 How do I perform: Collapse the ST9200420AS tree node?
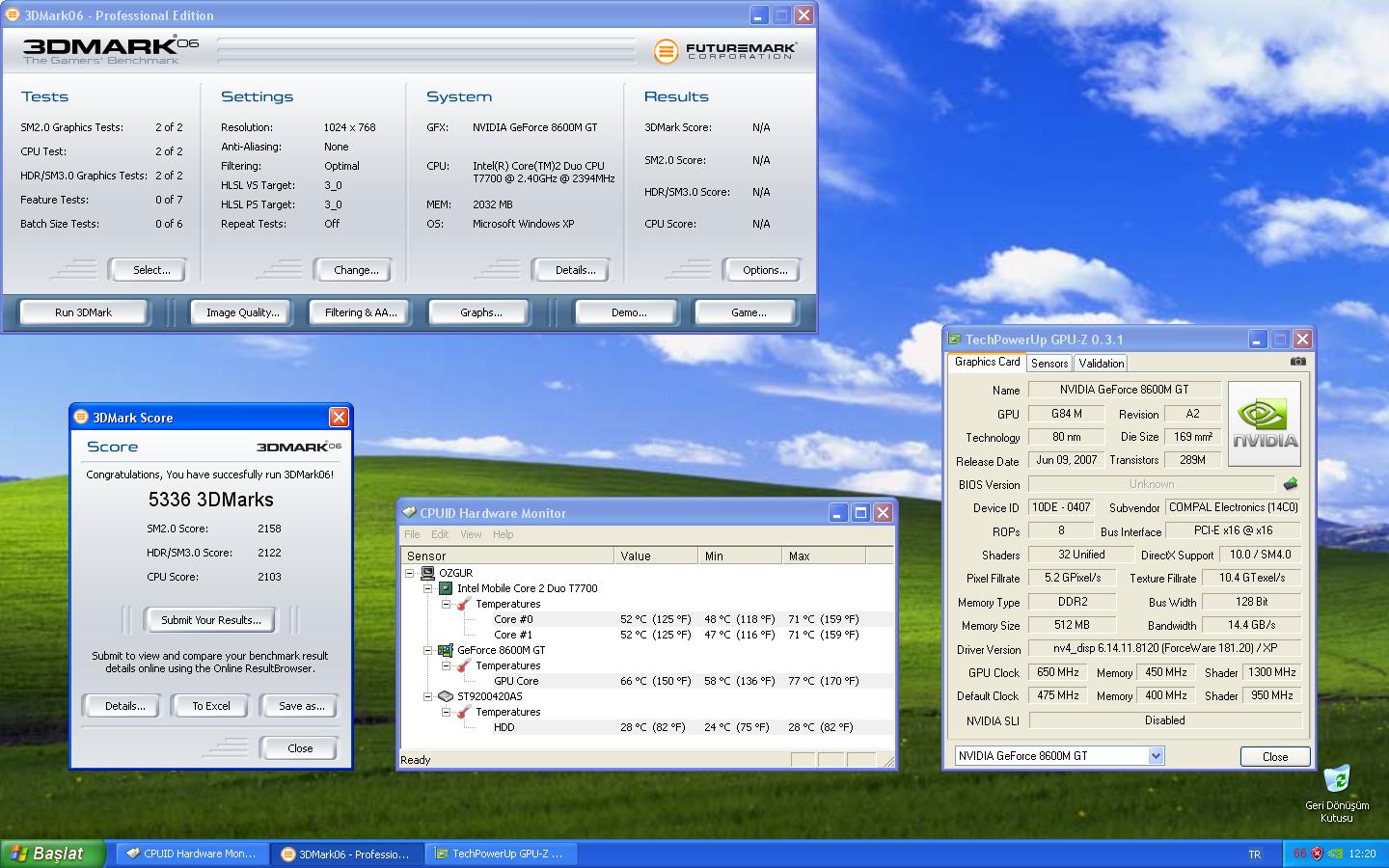coord(427,696)
